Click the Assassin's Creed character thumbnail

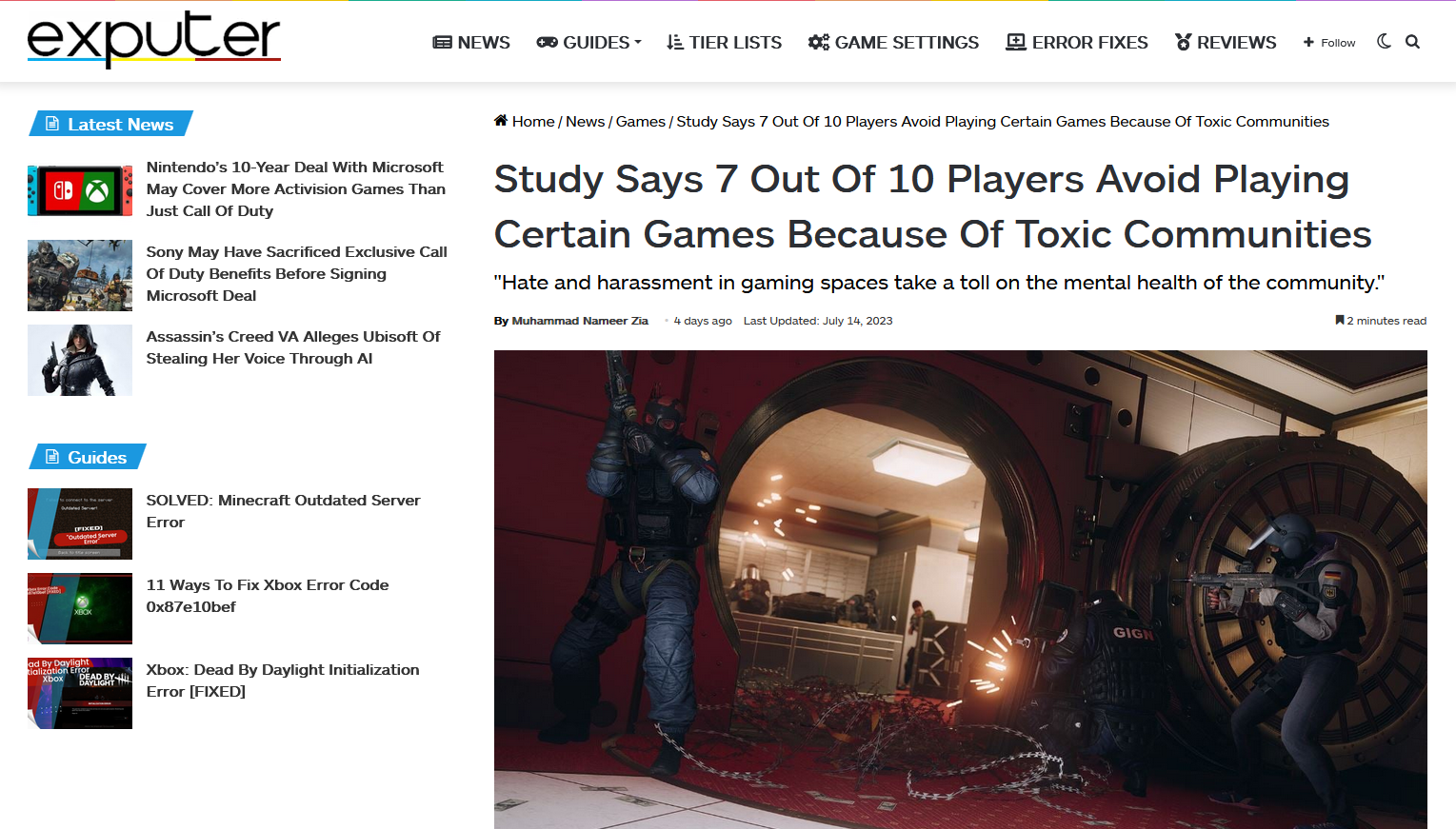80,360
